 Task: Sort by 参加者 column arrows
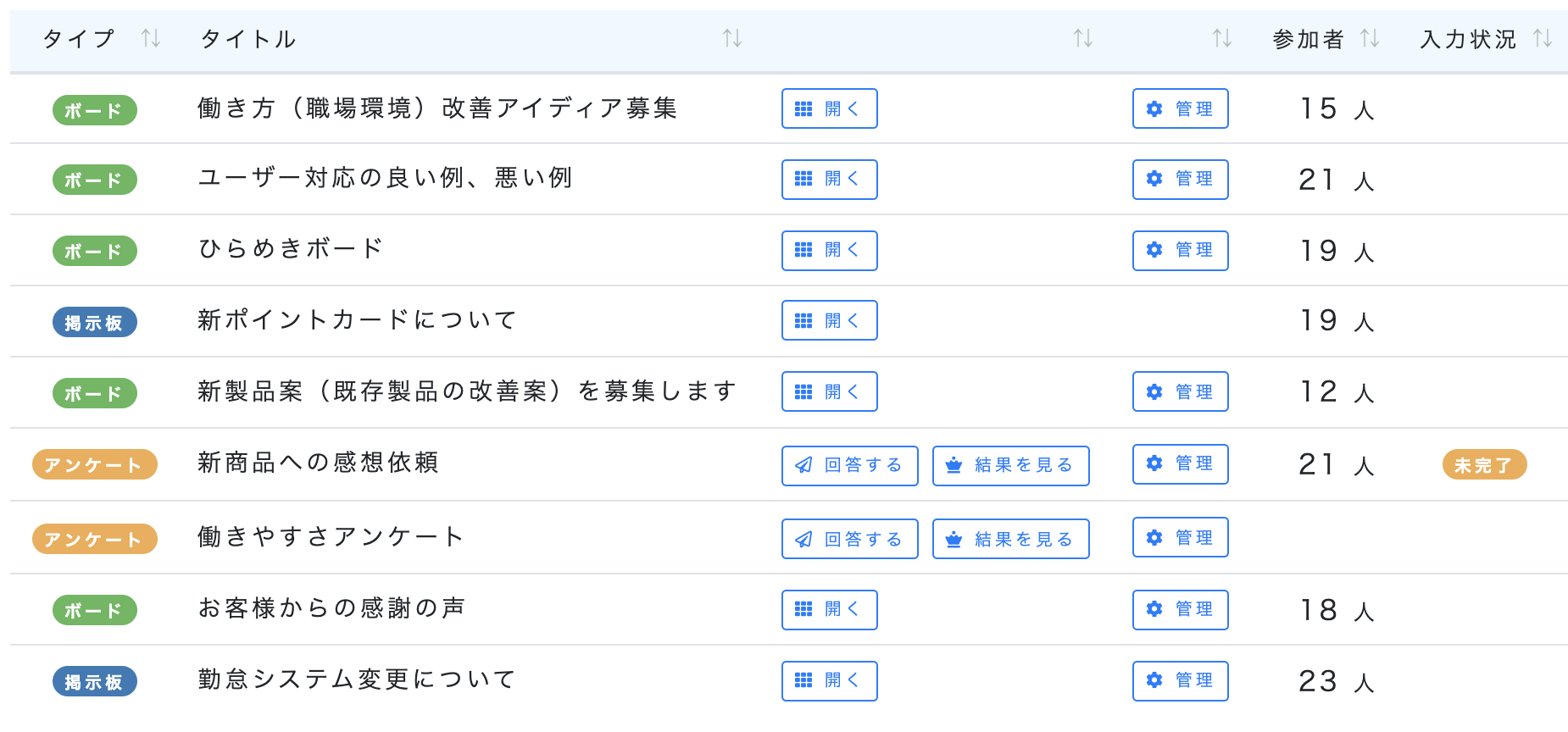(x=1370, y=38)
